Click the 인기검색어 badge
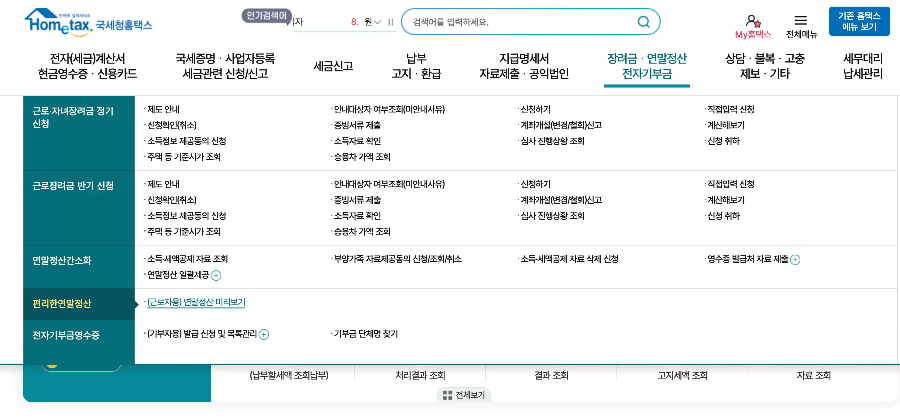Image resolution: width=900 pixels, height=419 pixels. (x=267, y=15)
